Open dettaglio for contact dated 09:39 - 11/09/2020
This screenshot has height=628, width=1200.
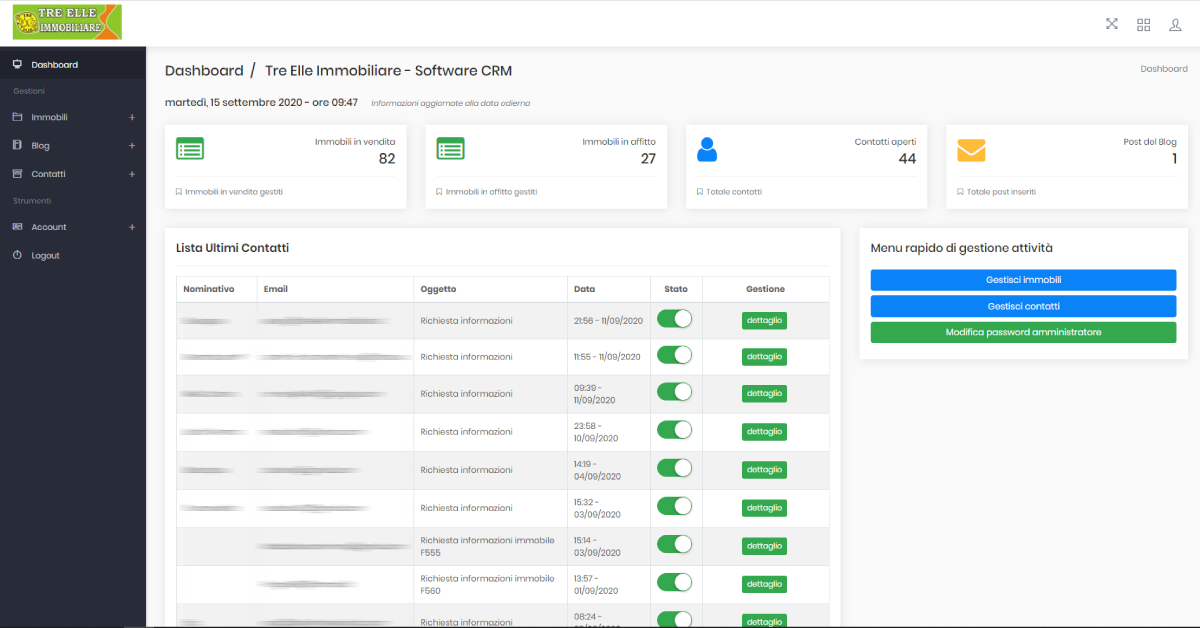tap(764, 394)
